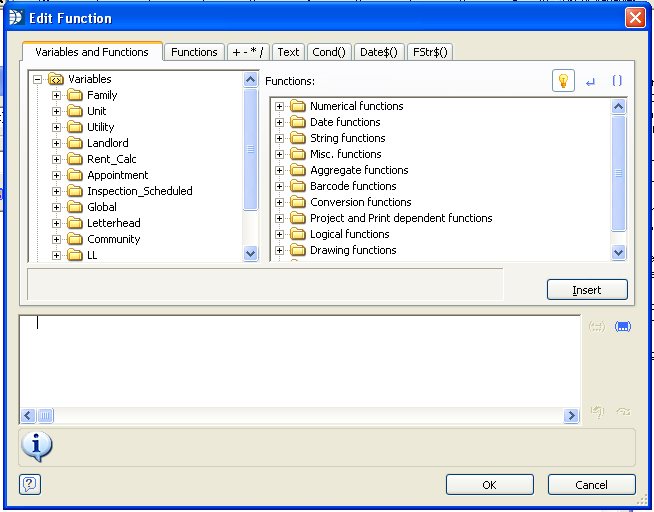Click the help question mark icon
The height and width of the screenshot is (512, 654).
coord(30,484)
